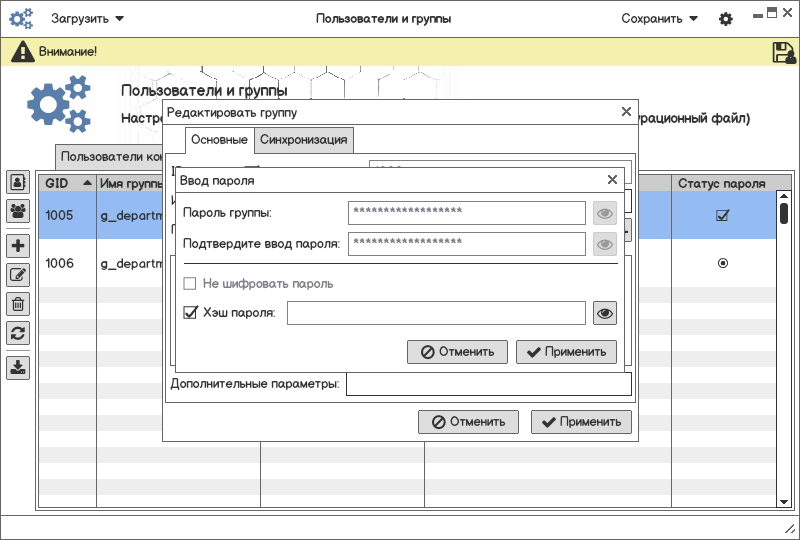
Task: Close the Редактировать группу dialog
Action: coord(627,111)
